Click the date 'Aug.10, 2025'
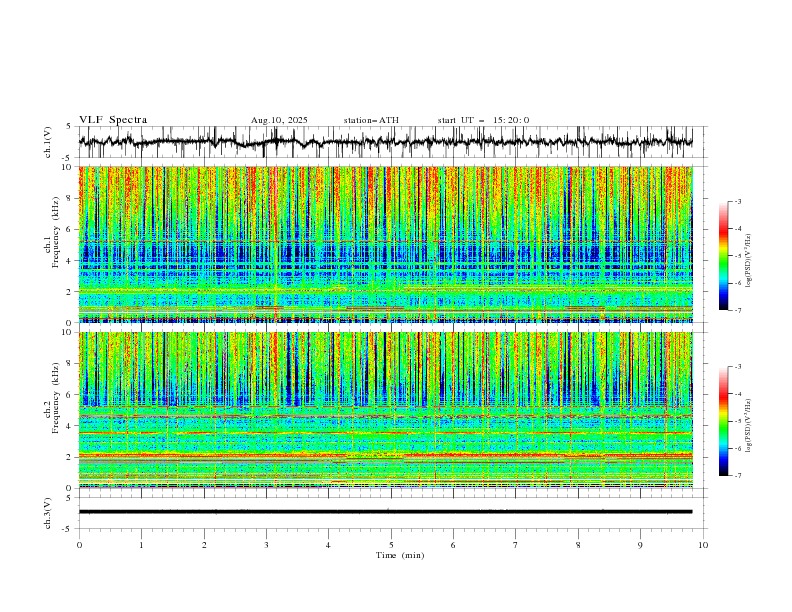The height and width of the screenshot is (612, 792). pyautogui.click(x=279, y=120)
